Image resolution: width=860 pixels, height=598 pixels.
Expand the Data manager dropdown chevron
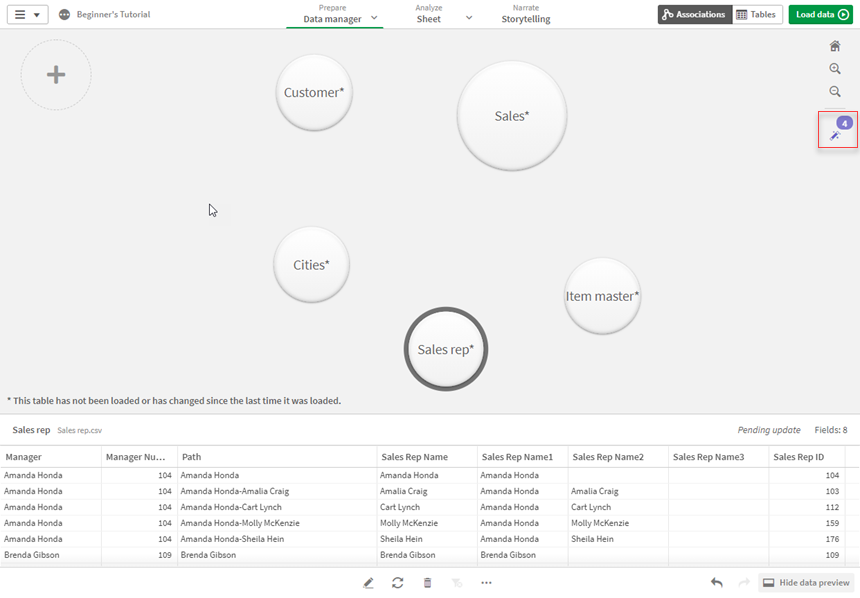tap(374, 18)
